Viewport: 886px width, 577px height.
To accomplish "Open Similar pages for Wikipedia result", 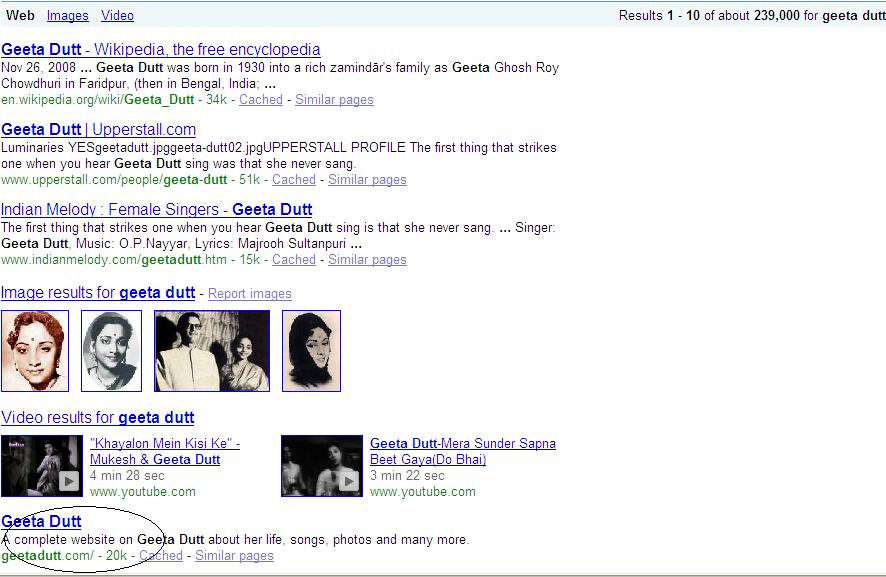I will 334,99.
